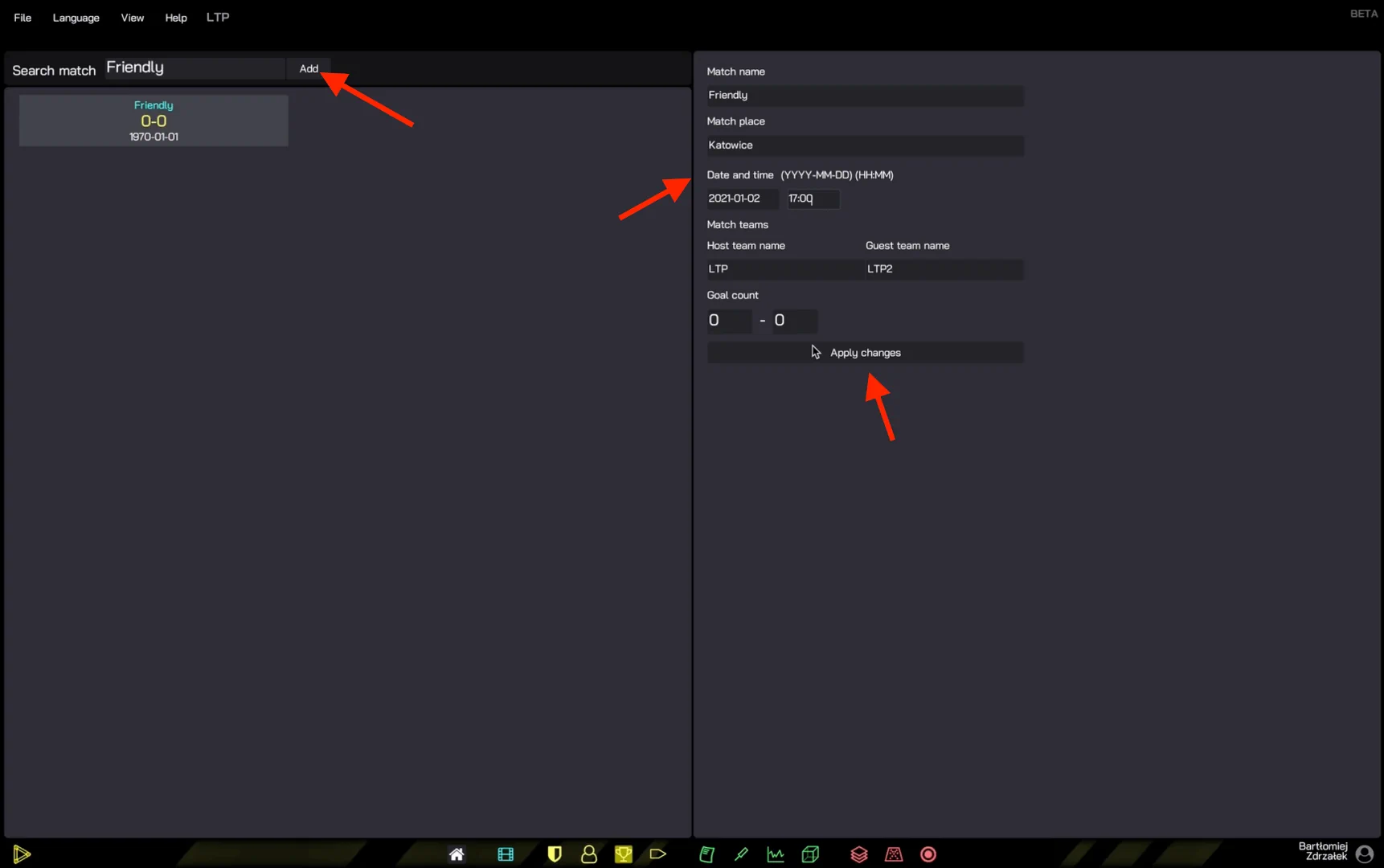Select the green pen drawing icon
The image size is (1384, 868).
click(x=741, y=854)
